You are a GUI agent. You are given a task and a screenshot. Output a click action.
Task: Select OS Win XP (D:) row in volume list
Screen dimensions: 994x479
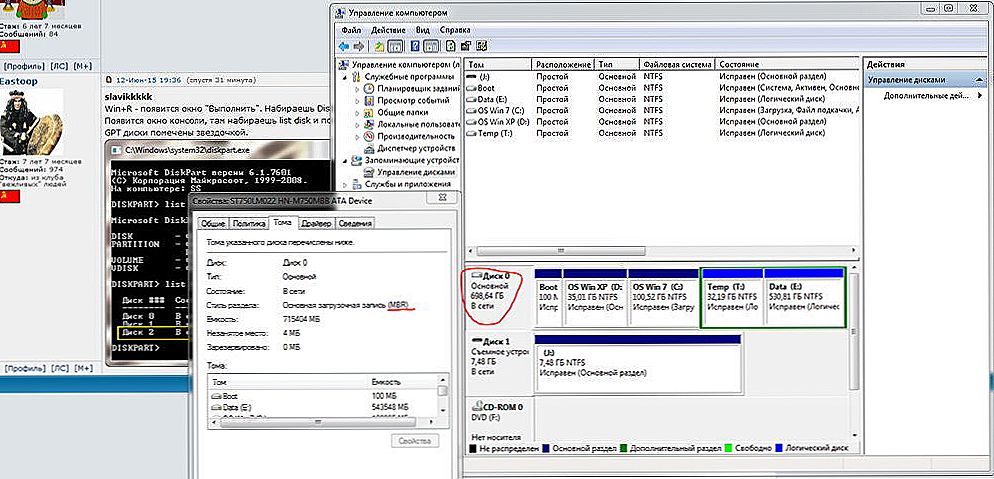[x=662, y=122]
